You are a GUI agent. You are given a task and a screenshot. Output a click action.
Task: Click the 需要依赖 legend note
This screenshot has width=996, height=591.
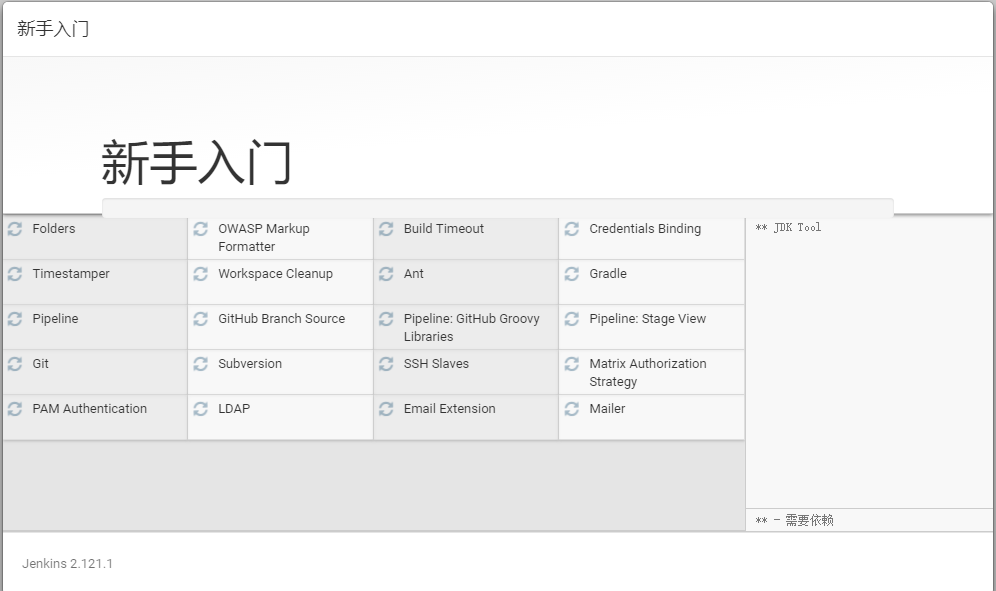794,520
